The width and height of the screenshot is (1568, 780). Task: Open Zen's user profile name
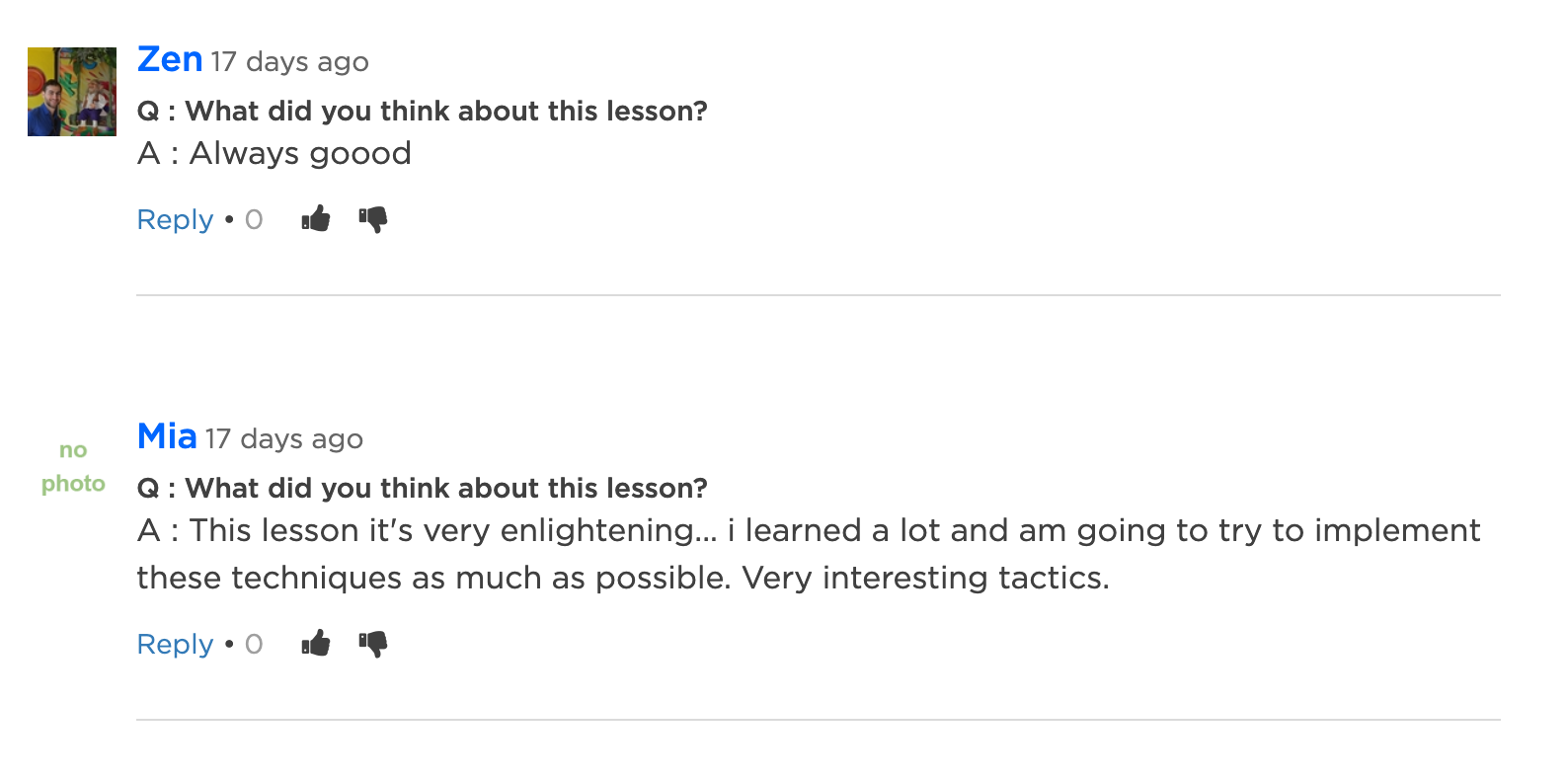[170, 59]
